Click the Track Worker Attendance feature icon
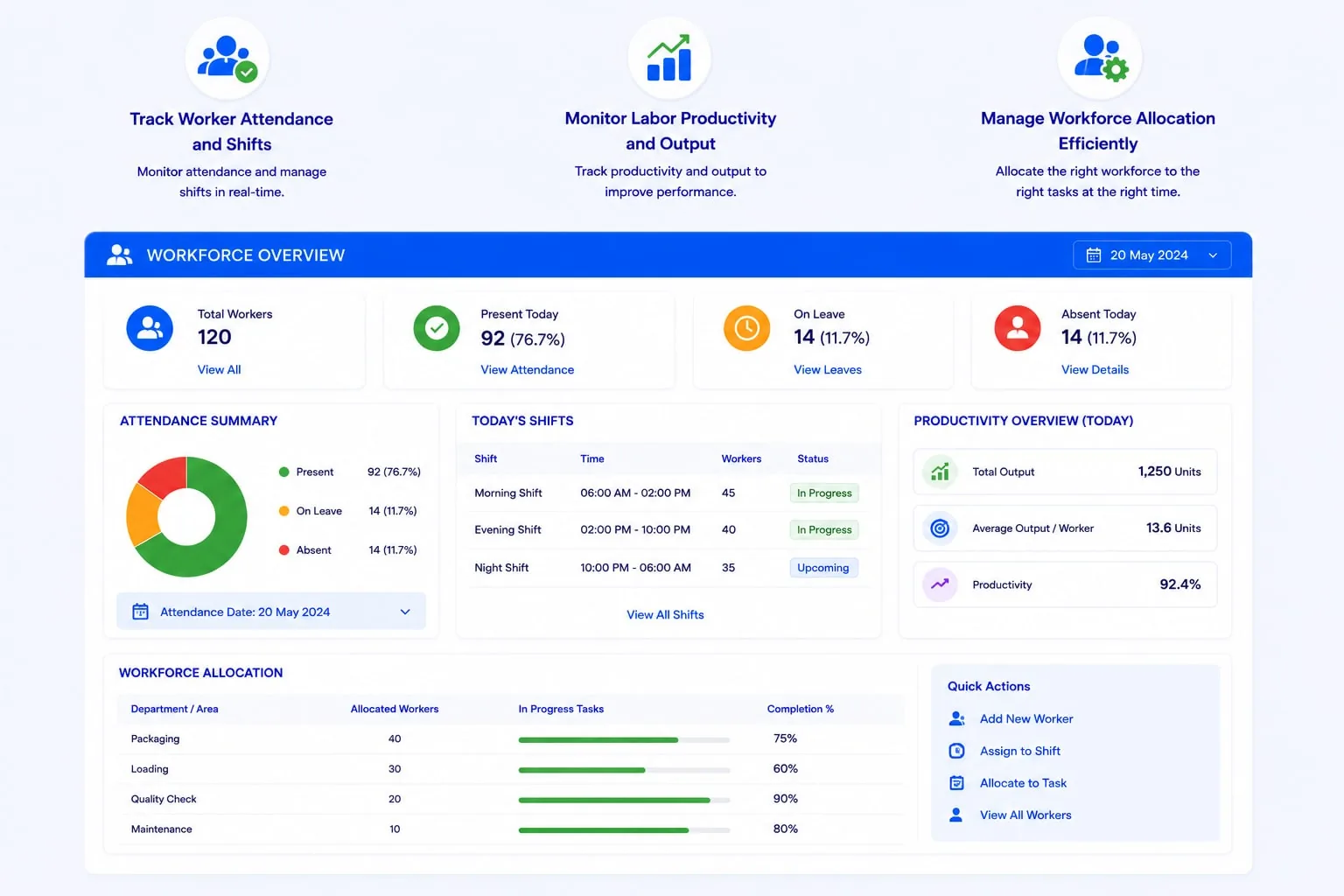 227,59
